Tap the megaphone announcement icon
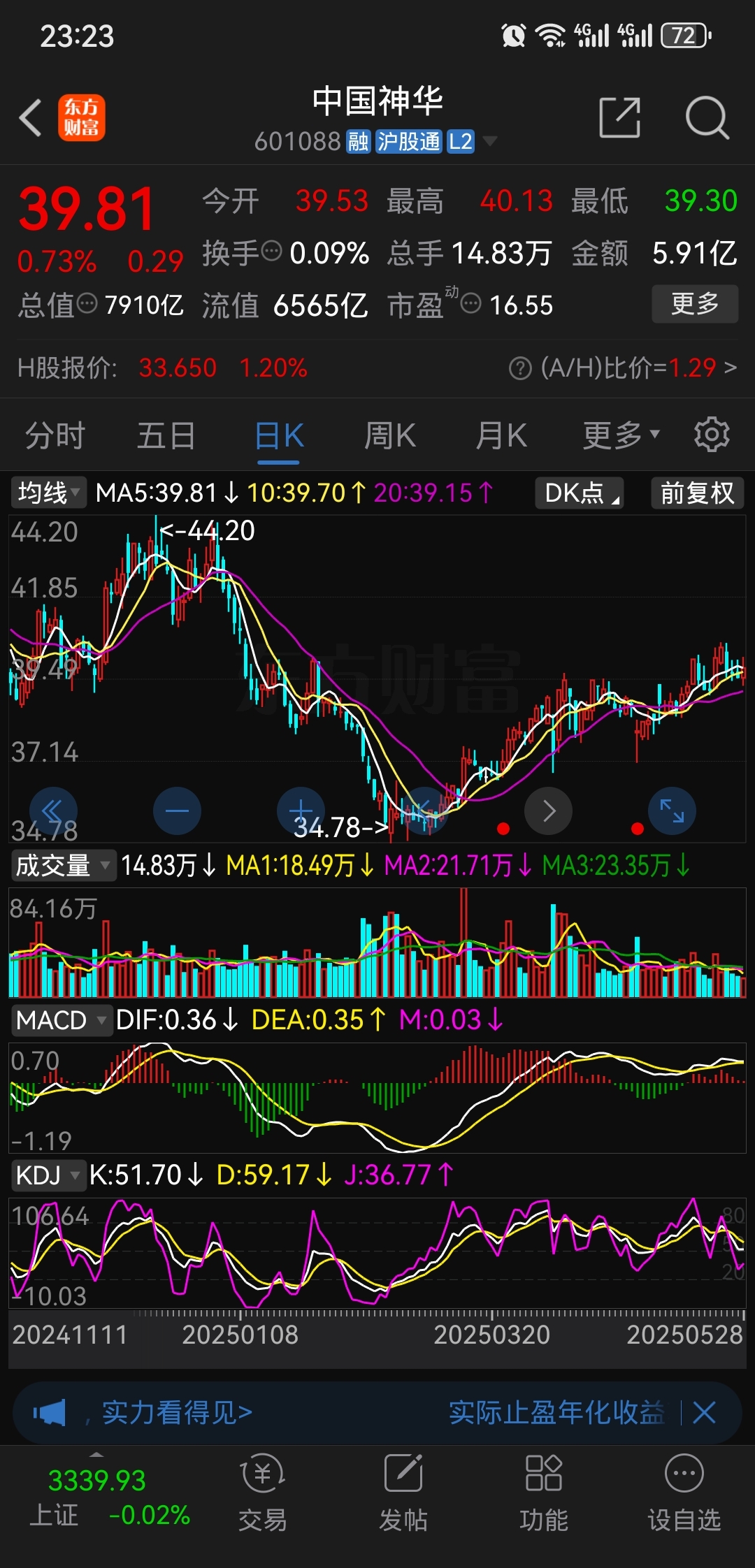755x1568 pixels. point(50,1413)
